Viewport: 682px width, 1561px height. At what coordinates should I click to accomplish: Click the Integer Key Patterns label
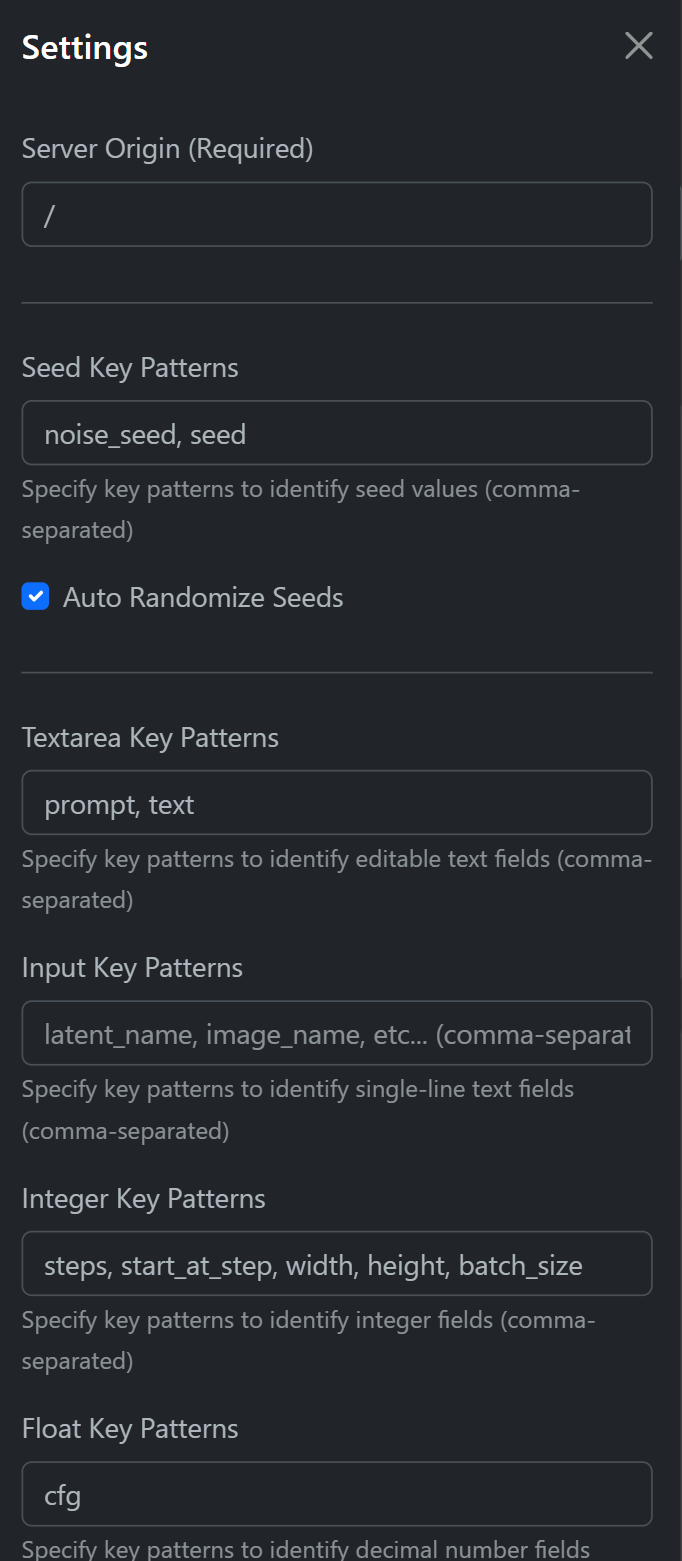tap(143, 1198)
